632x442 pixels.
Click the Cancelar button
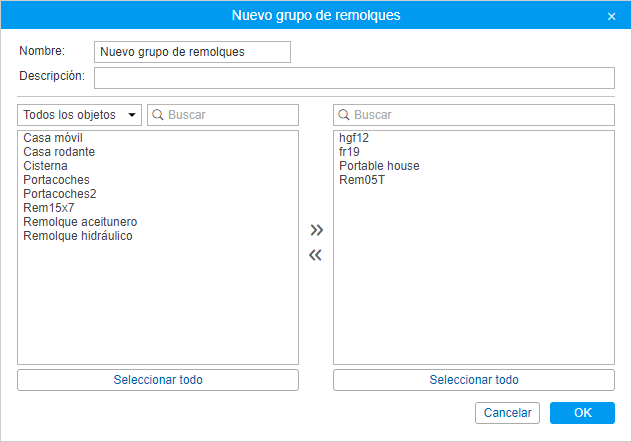[507, 413]
